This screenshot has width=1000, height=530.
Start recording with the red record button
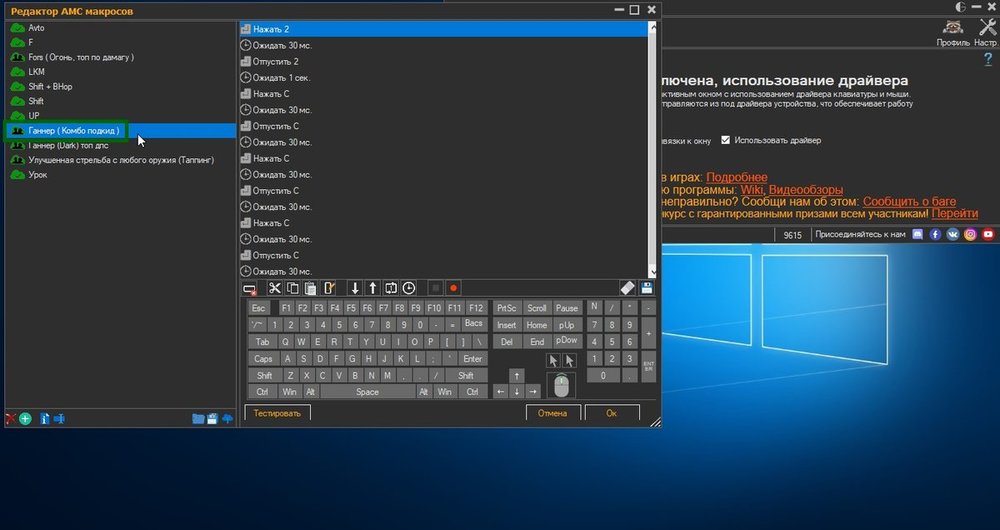453,288
